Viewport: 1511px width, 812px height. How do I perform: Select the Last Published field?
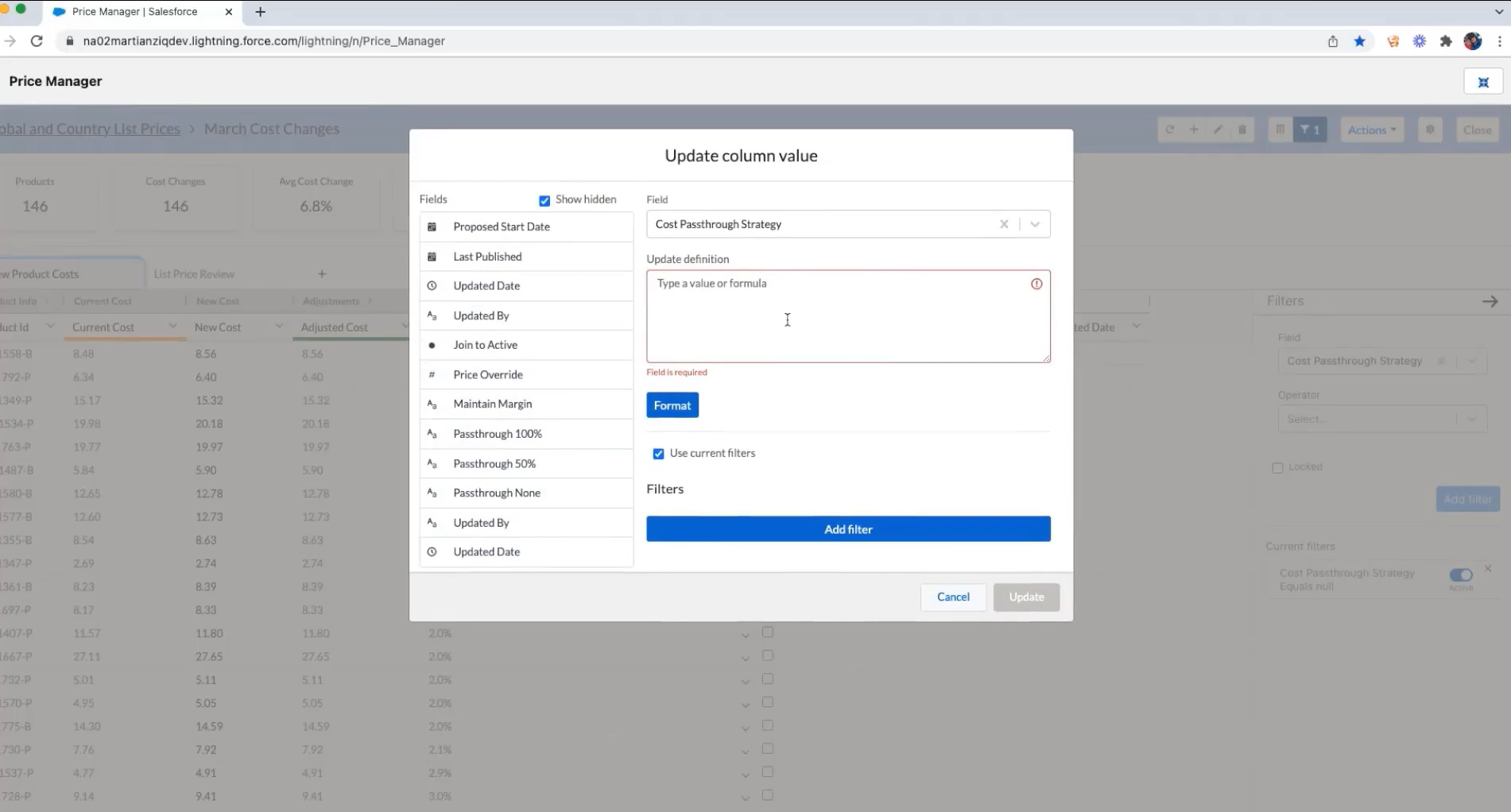pyautogui.click(x=526, y=257)
